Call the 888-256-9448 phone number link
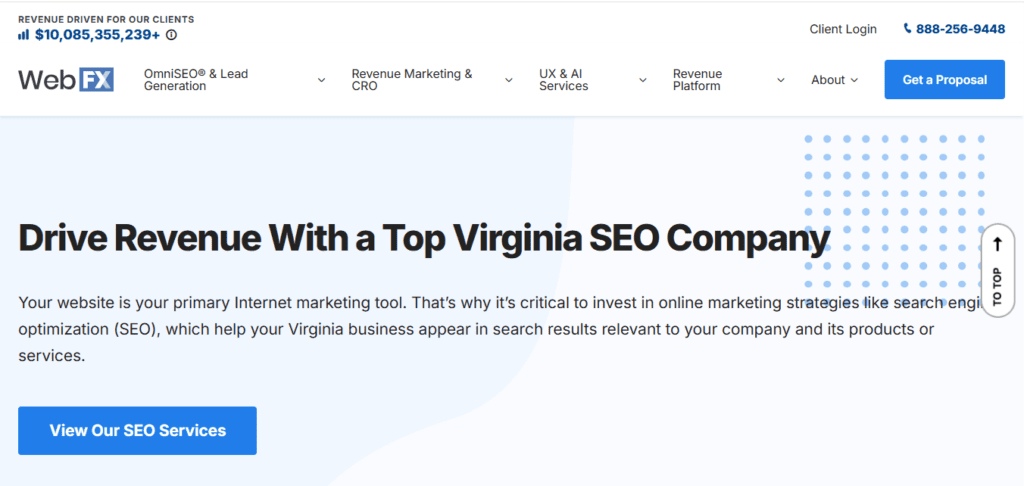Screen dimensions: 1024x486 tap(960, 29)
